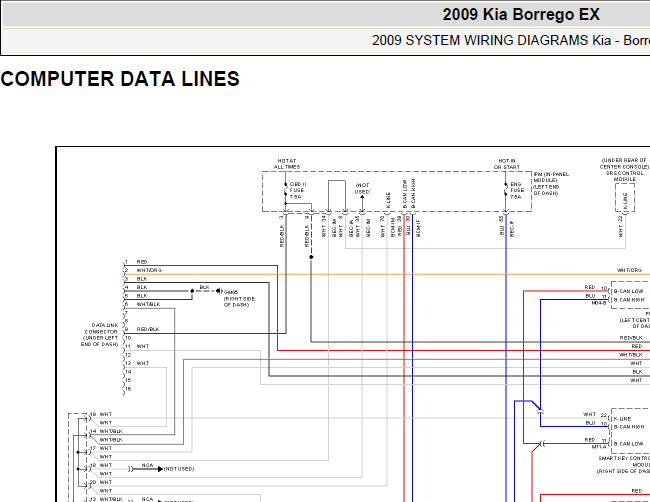Click vertical "WHT 70" label below K-LINE
650x502 pixels.
[383, 226]
